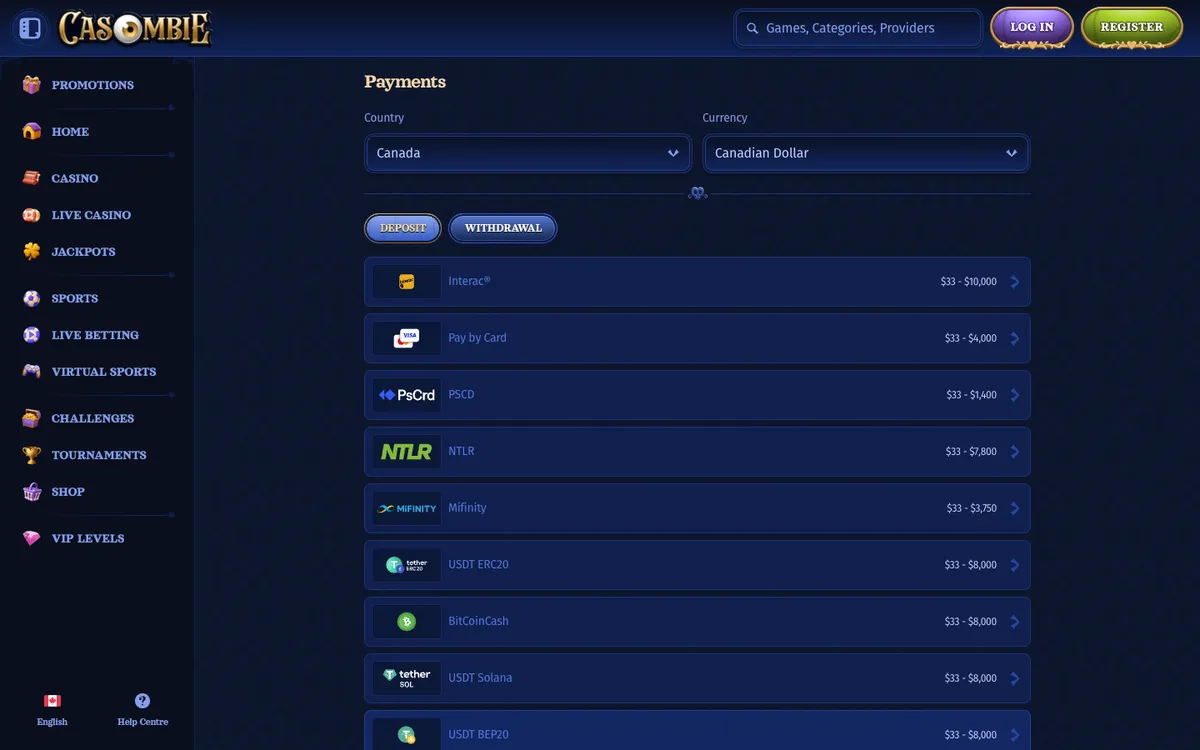The width and height of the screenshot is (1200, 750).
Task: Click the Pay by Card Visa logo
Action: pyautogui.click(x=407, y=338)
